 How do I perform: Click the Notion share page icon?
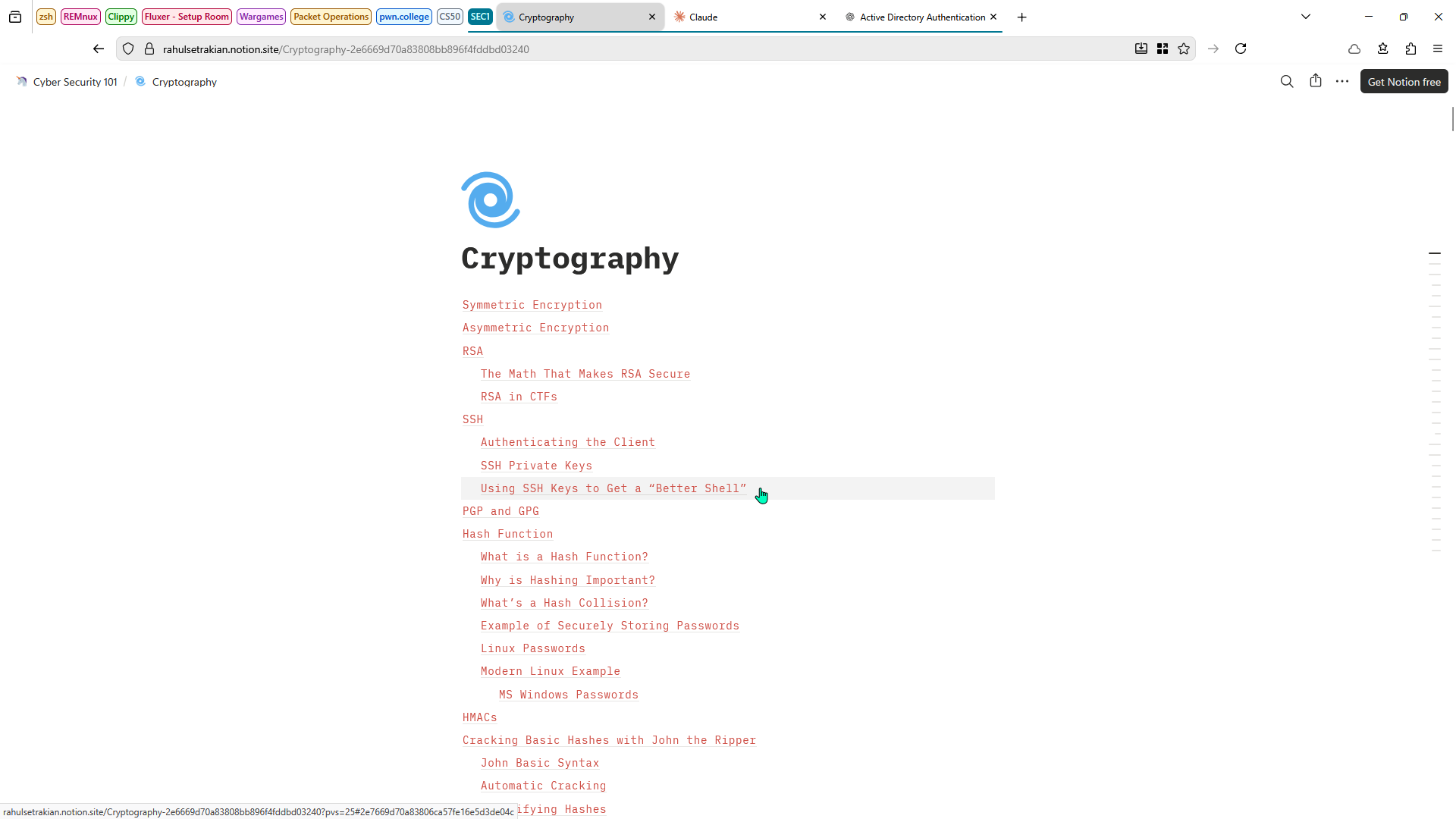pos(1315,81)
